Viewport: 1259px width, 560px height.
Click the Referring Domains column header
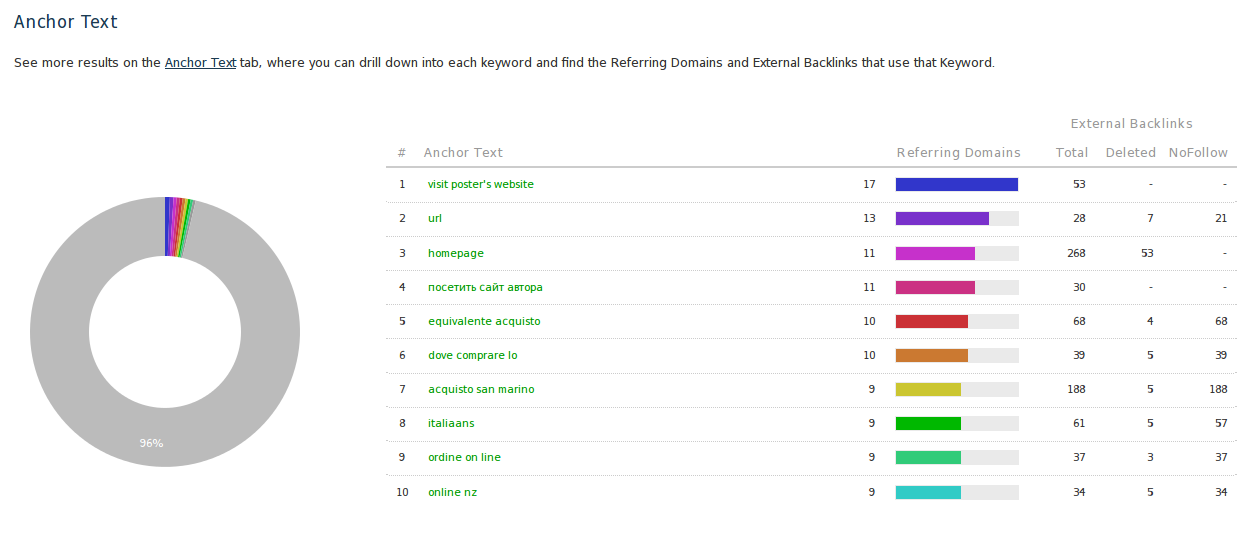tap(958, 153)
